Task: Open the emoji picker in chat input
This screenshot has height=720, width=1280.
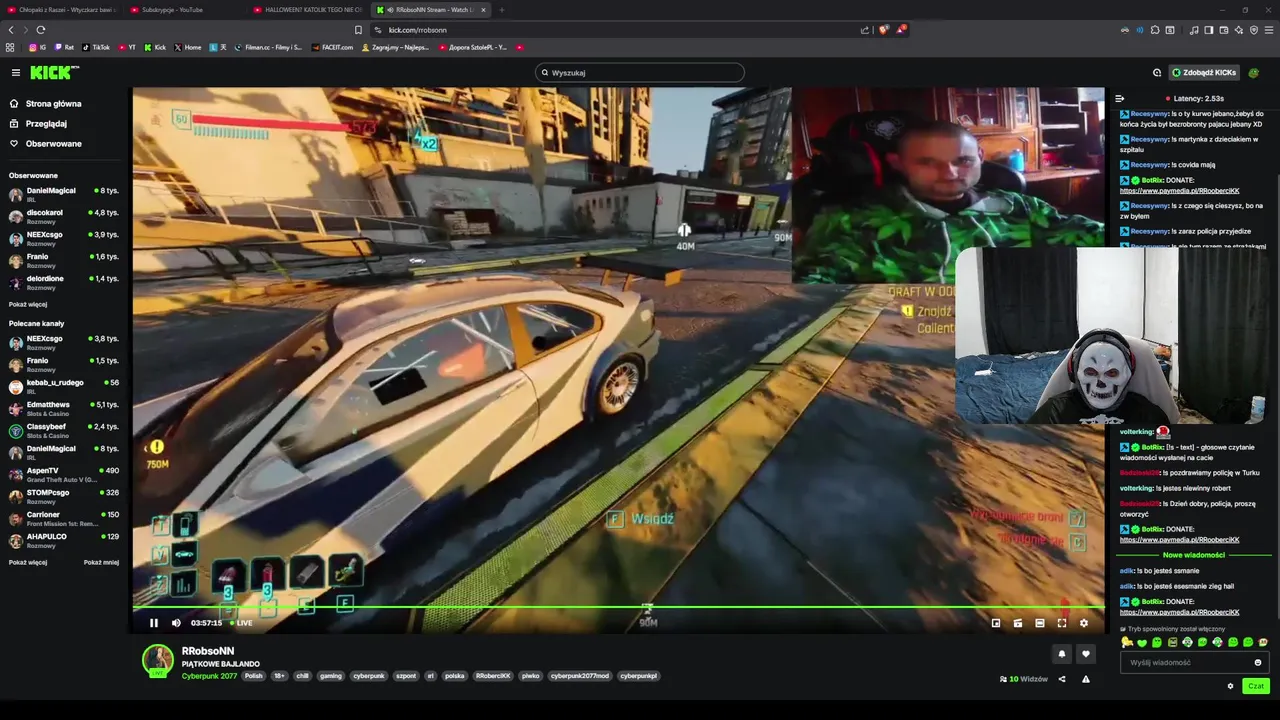Action: (1258, 662)
